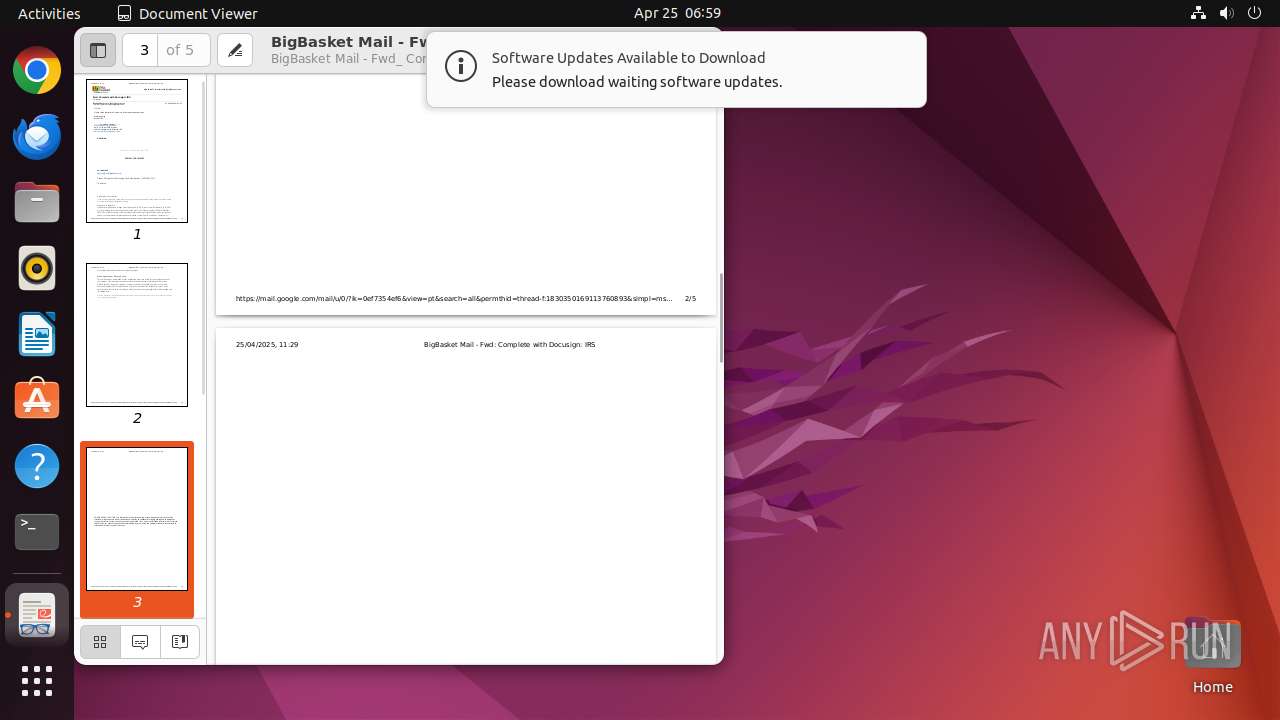Click the thumbnail sidebar scrollbar
1280x720 pixels.
[x=204, y=237]
